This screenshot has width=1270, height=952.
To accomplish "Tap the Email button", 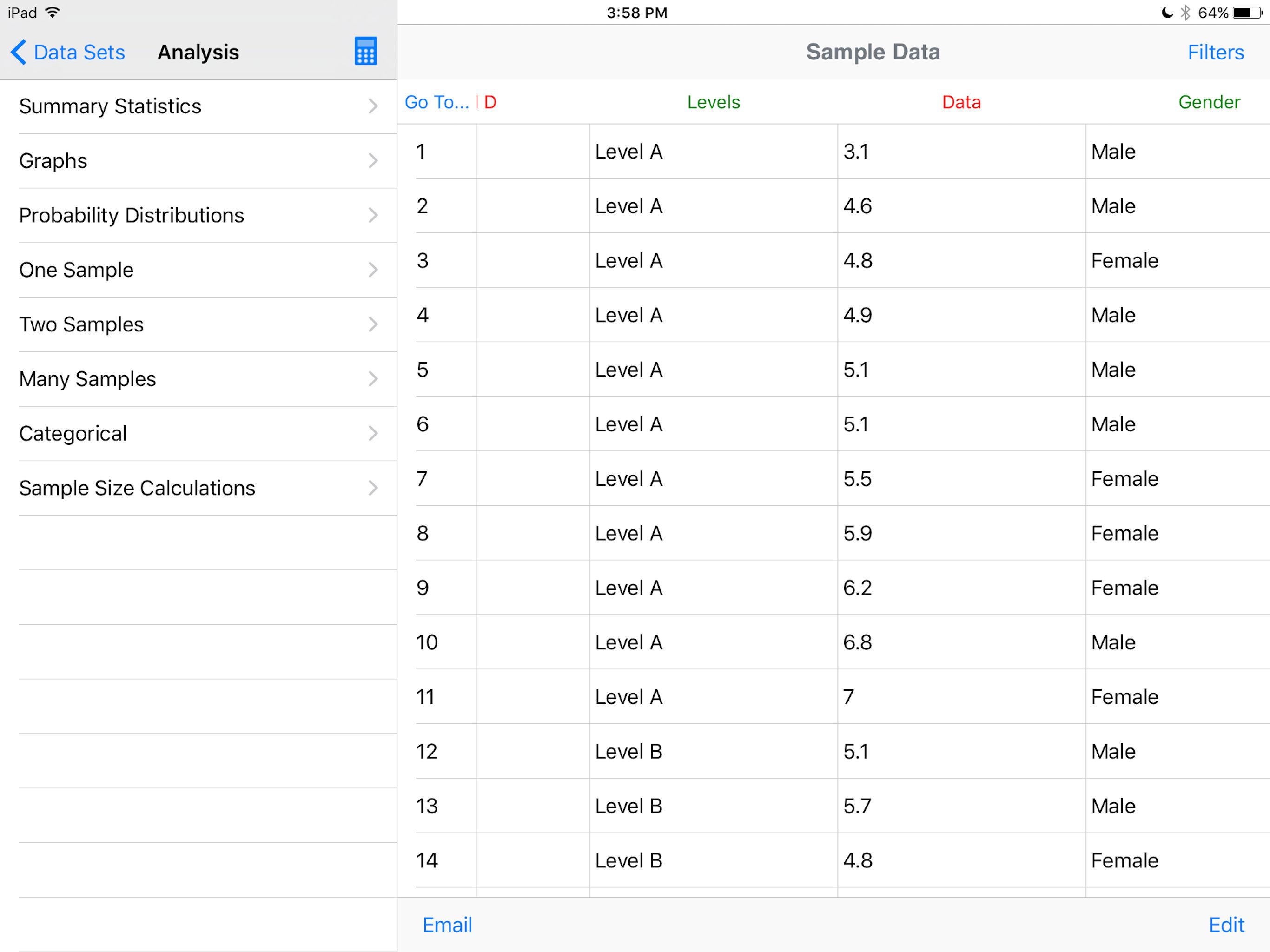I will [x=447, y=925].
